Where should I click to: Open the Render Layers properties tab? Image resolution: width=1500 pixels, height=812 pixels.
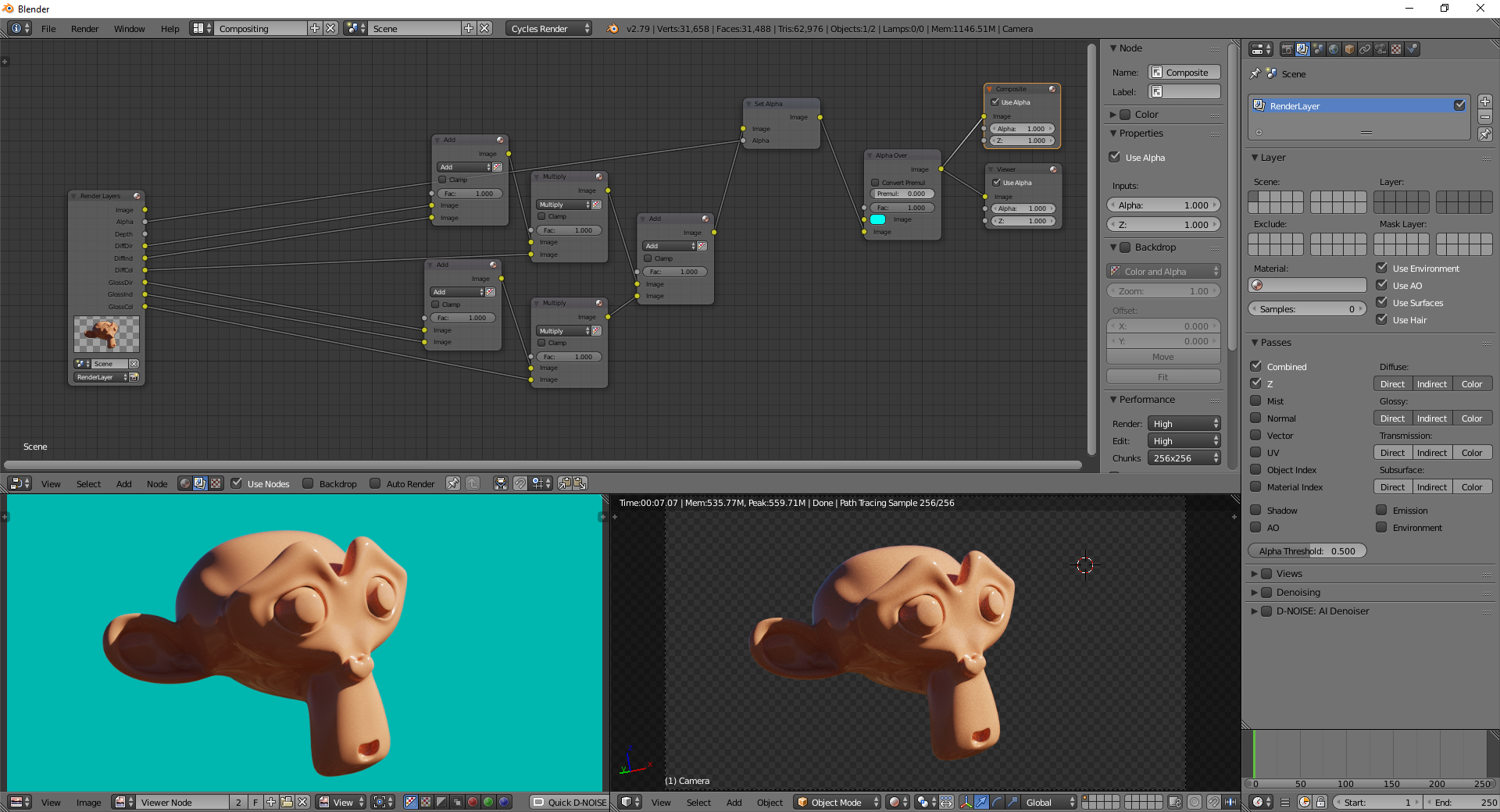click(x=1302, y=49)
